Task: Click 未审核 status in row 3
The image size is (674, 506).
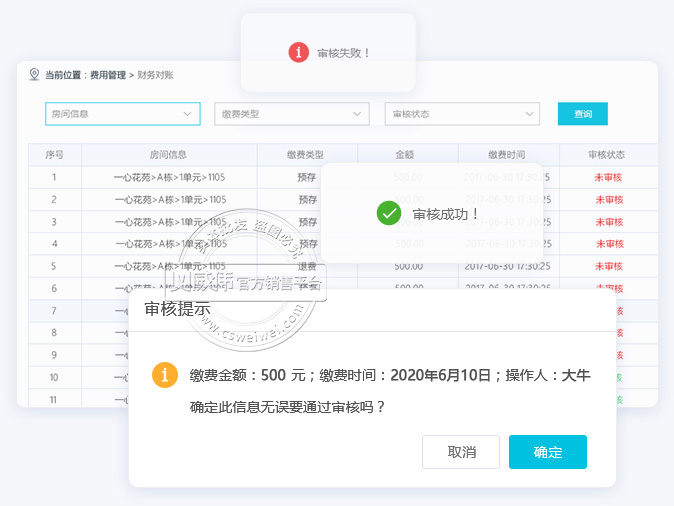Action: pyautogui.click(x=609, y=222)
